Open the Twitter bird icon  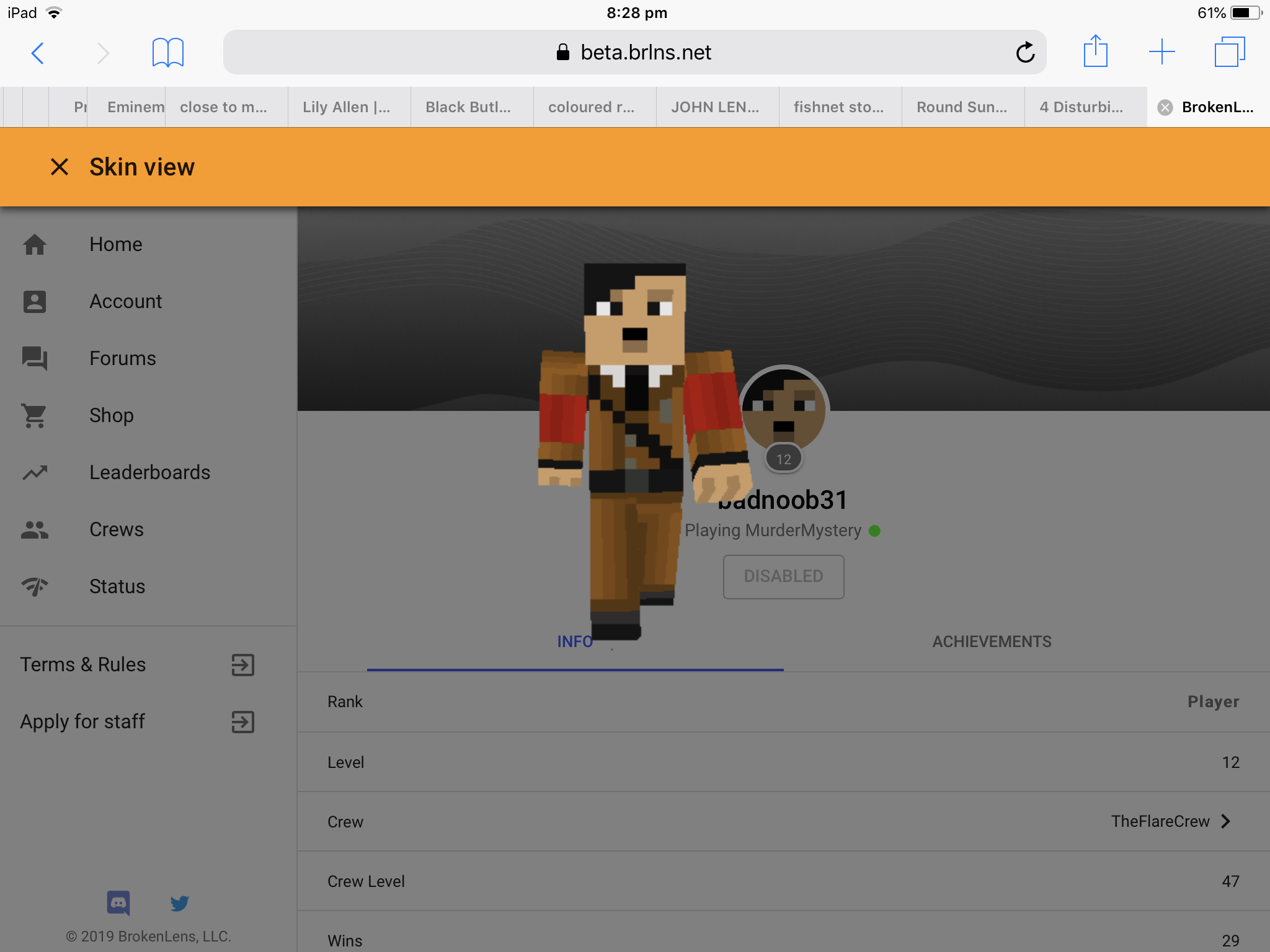click(x=180, y=903)
